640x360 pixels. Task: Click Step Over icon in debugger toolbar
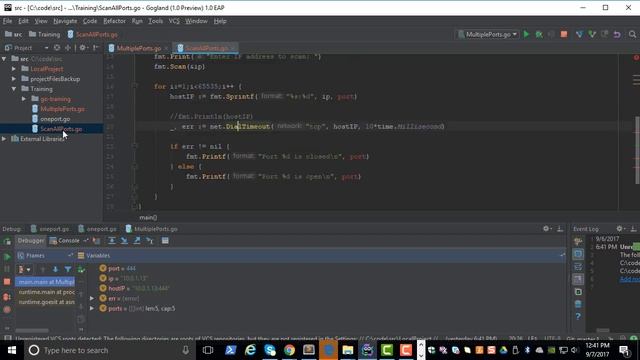click(111, 241)
